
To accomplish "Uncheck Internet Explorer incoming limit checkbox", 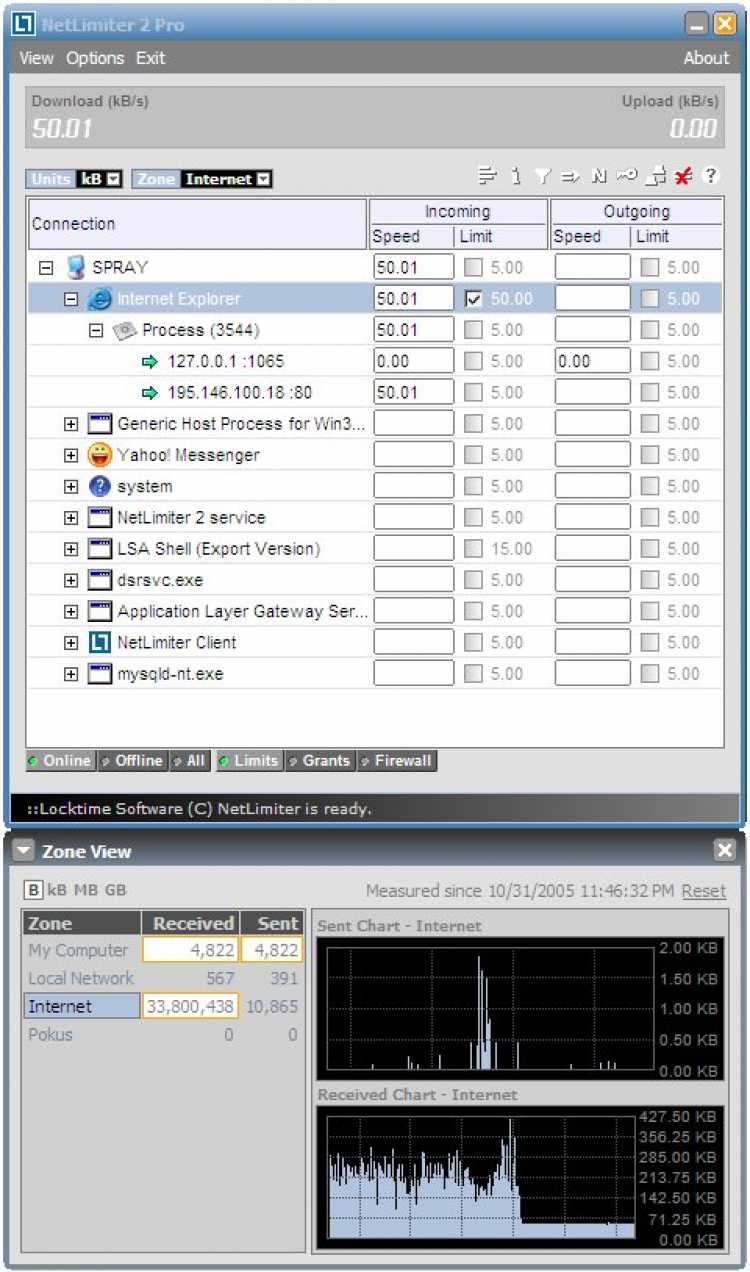I will [x=474, y=298].
